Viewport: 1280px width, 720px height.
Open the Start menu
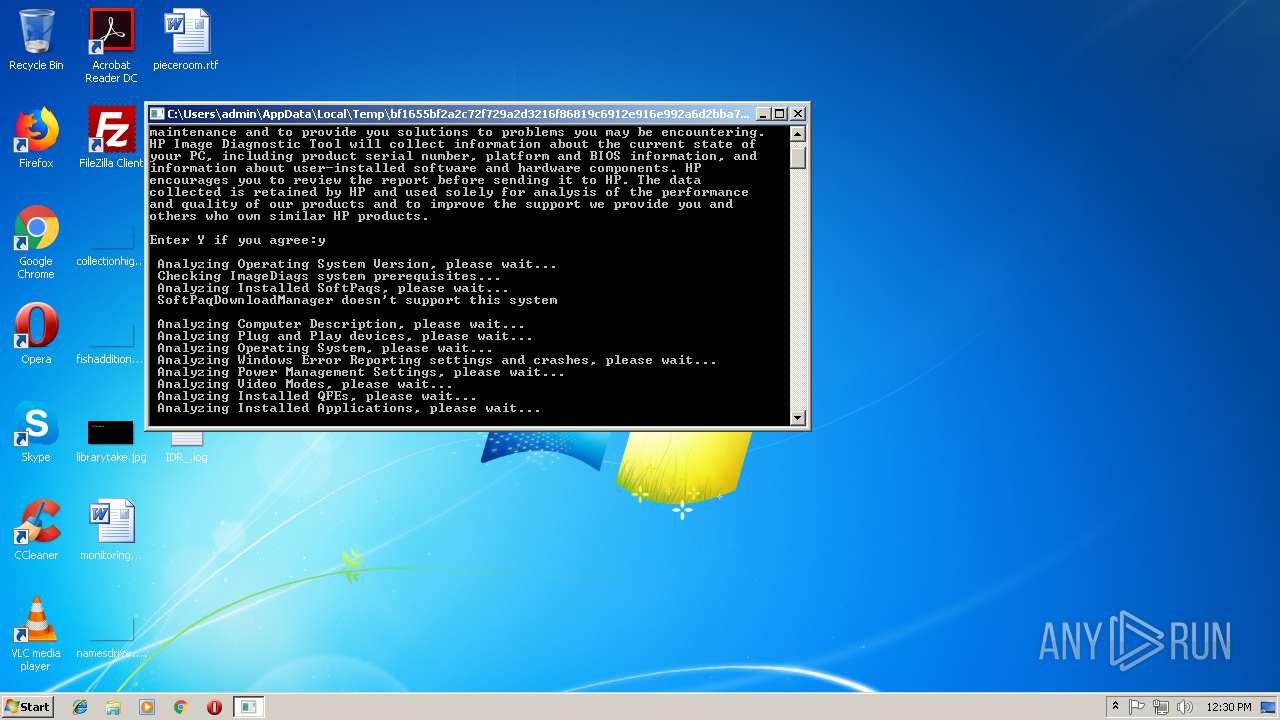click(x=27, y=706)
